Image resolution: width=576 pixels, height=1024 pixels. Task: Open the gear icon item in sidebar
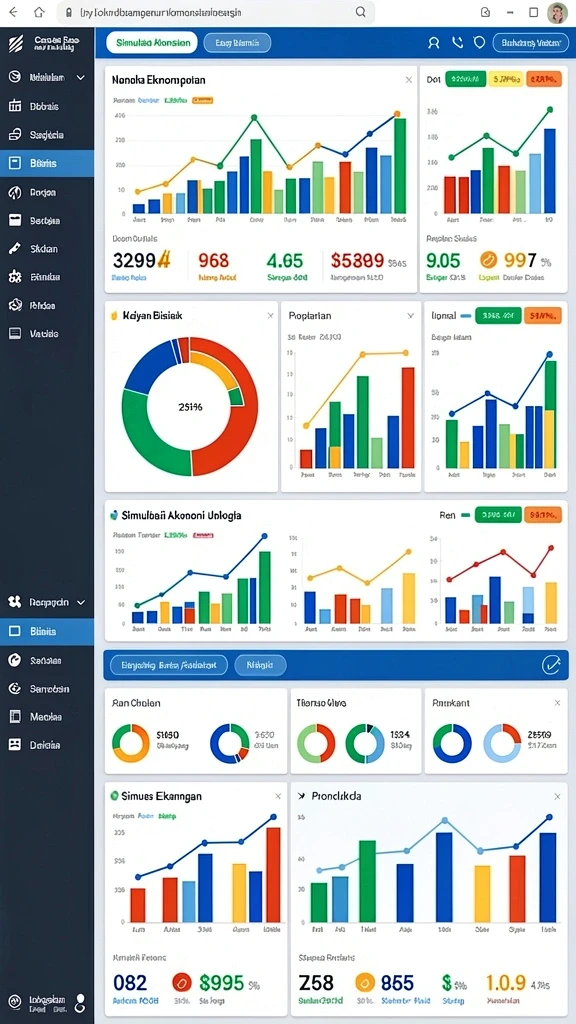(x=15, y=277)
